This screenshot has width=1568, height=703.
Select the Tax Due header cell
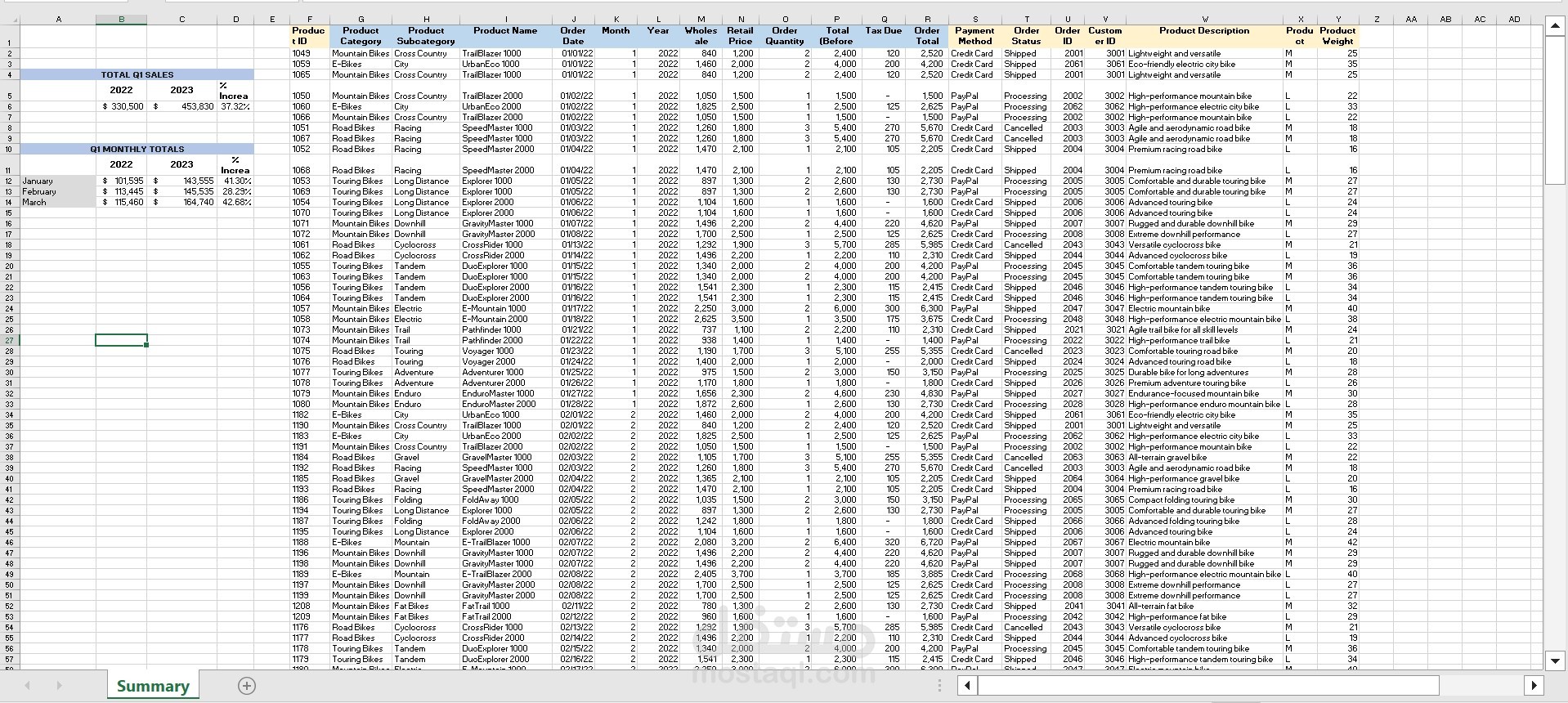point(884,36)
